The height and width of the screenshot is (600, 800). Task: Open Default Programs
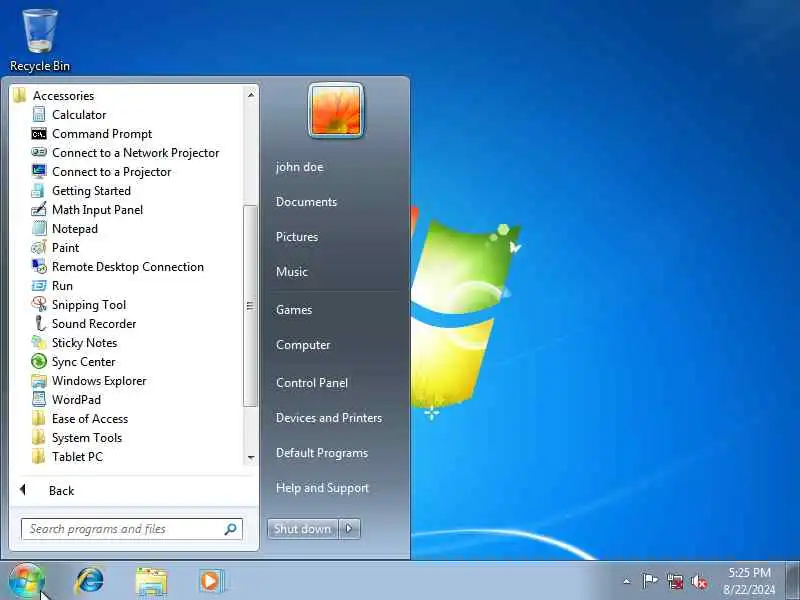321,453
